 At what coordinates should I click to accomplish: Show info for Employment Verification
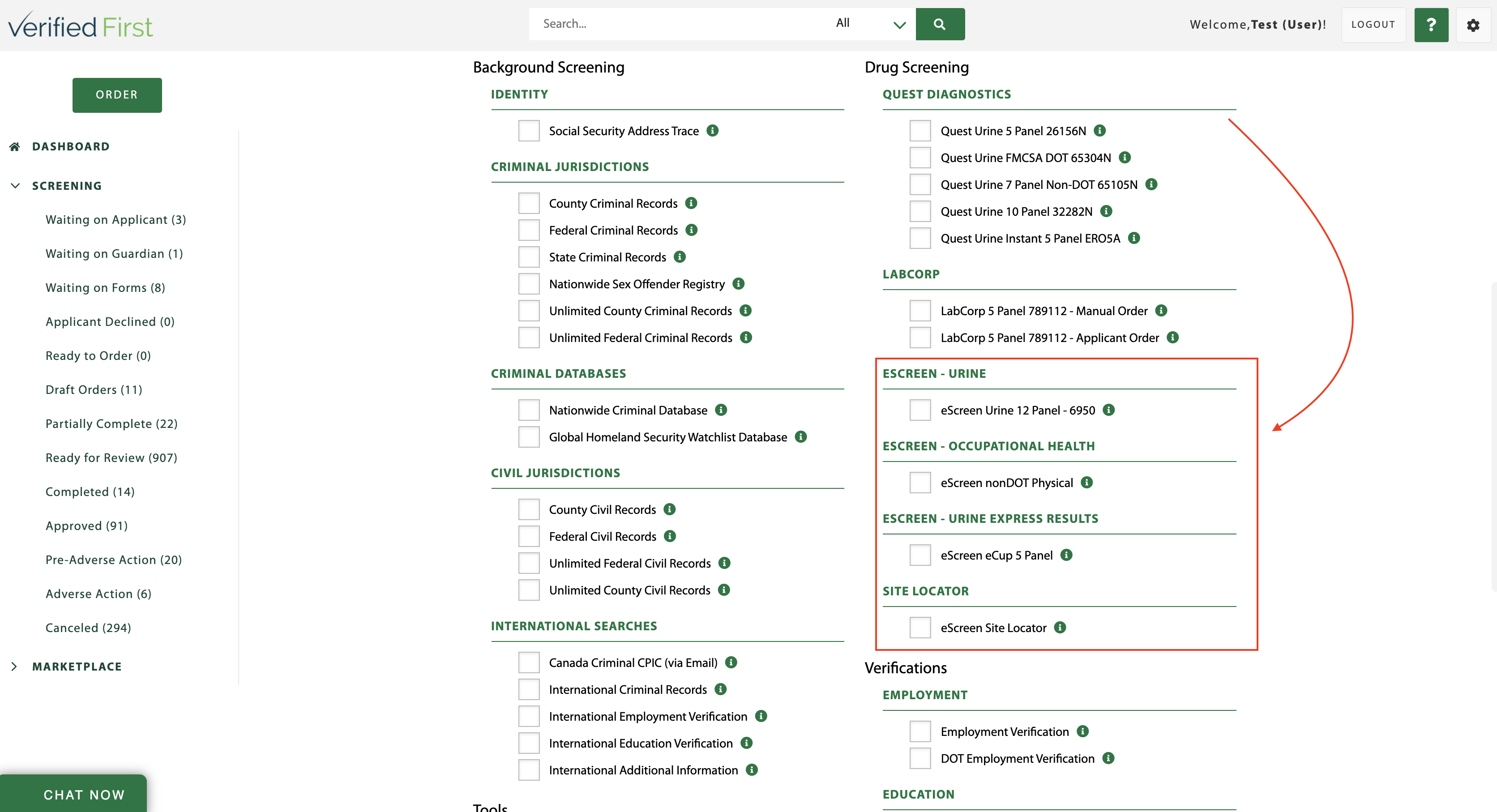pyautogui.click(x=1082, y=732)
